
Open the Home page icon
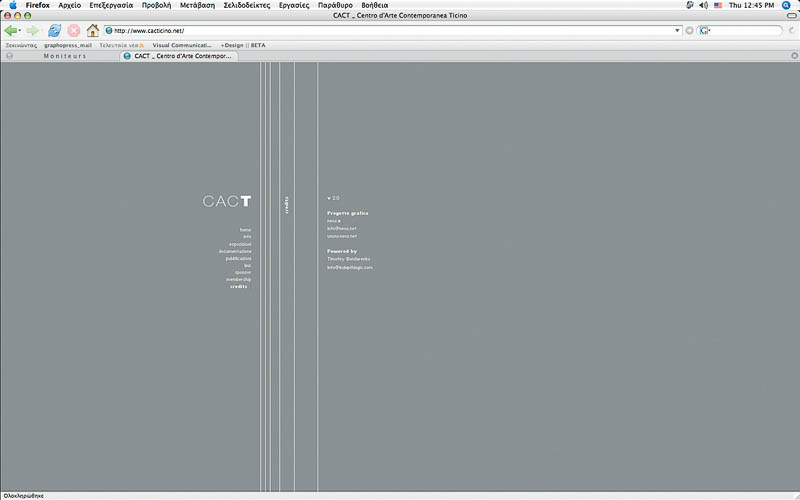coord(92,31)
